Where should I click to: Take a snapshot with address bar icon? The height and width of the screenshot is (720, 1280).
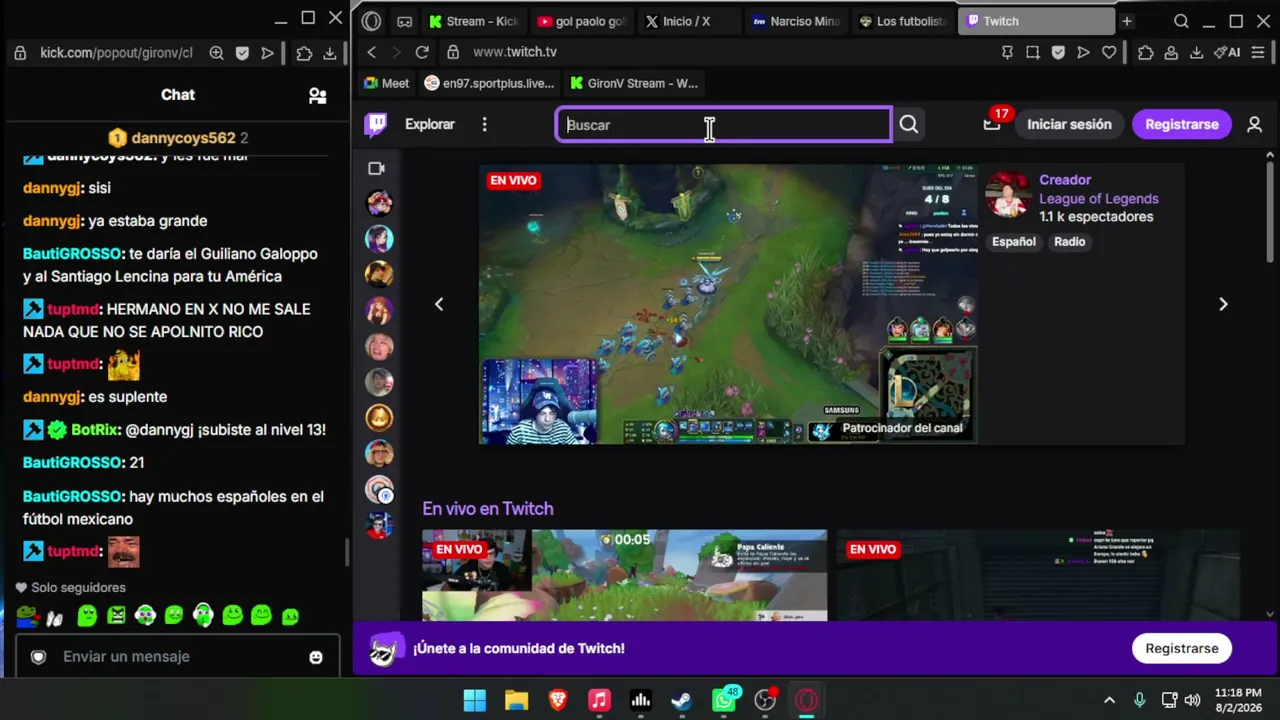[1033, 52]
